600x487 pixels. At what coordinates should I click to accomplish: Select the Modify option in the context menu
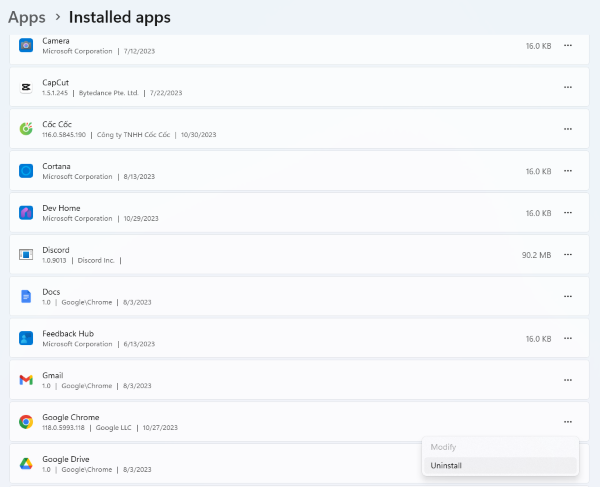442,447
